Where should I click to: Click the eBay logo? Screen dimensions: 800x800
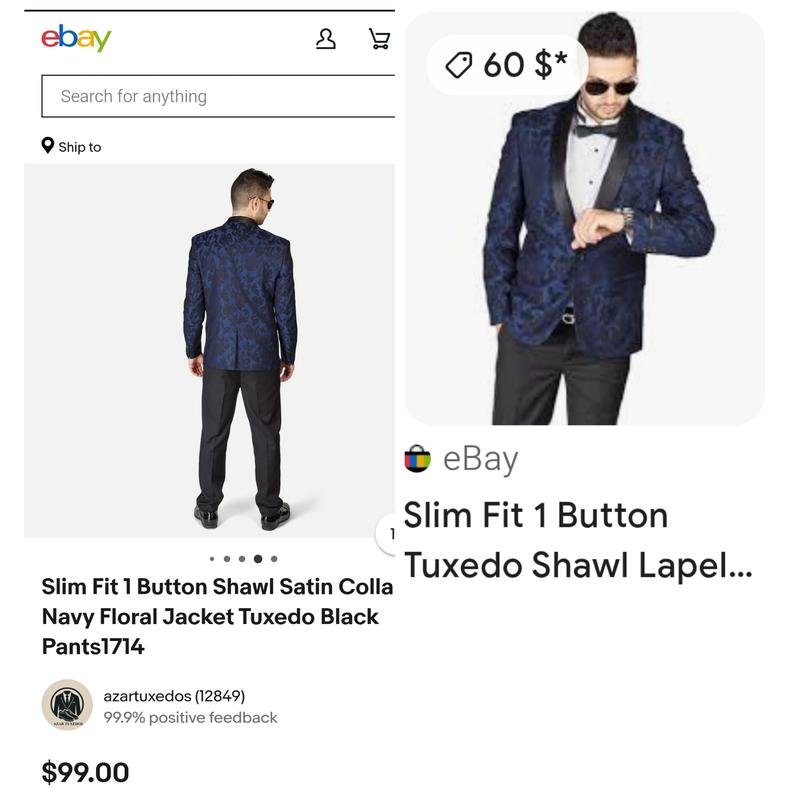(x=76, y=38)
